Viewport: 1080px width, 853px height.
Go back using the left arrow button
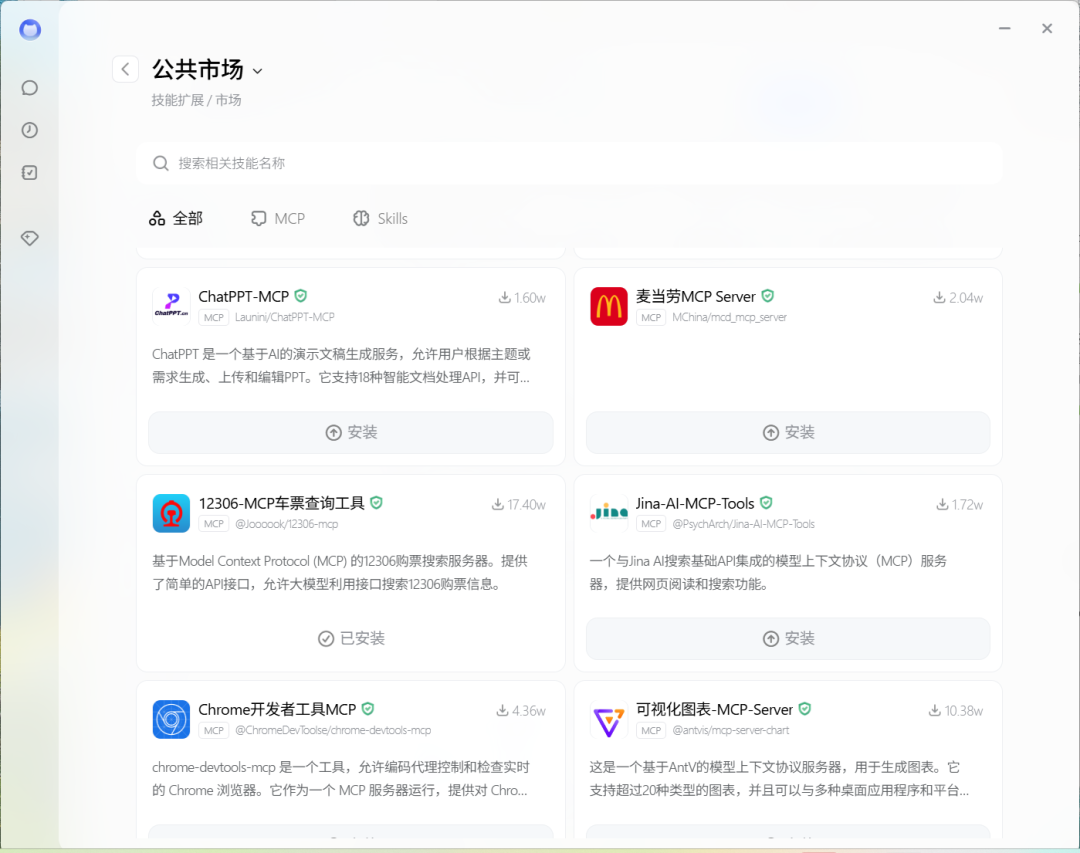(x=125, y=69)
